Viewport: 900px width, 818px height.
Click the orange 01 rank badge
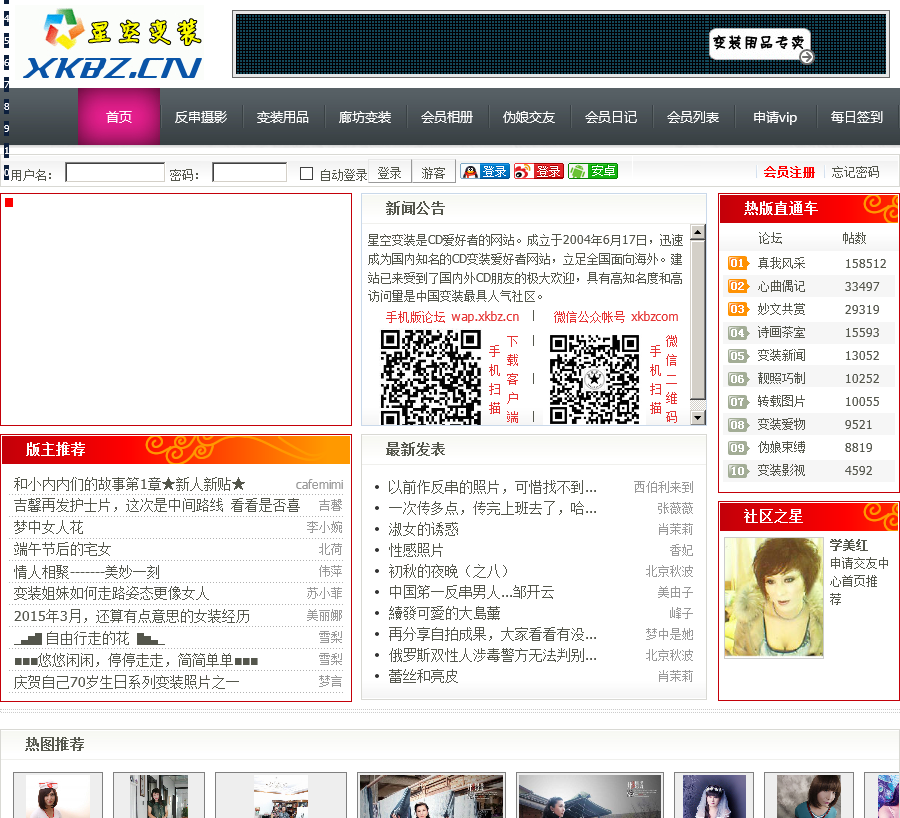(737, 264)
